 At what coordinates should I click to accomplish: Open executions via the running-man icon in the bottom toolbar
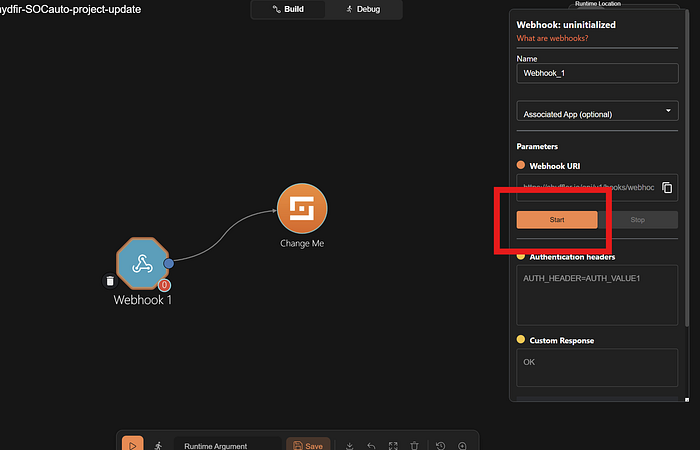(158, 446)
